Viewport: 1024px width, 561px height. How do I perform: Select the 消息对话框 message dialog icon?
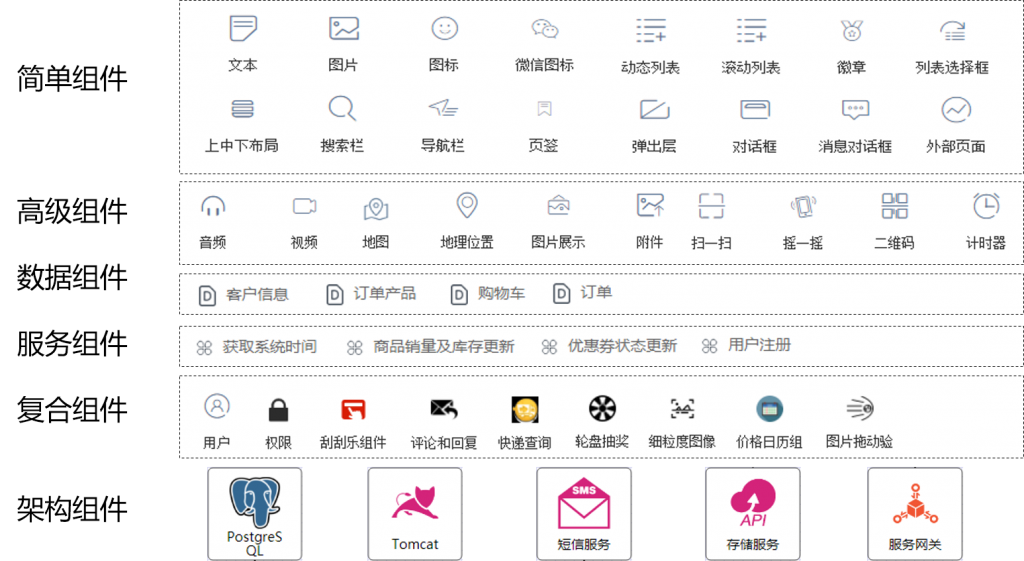coord(855,109)
